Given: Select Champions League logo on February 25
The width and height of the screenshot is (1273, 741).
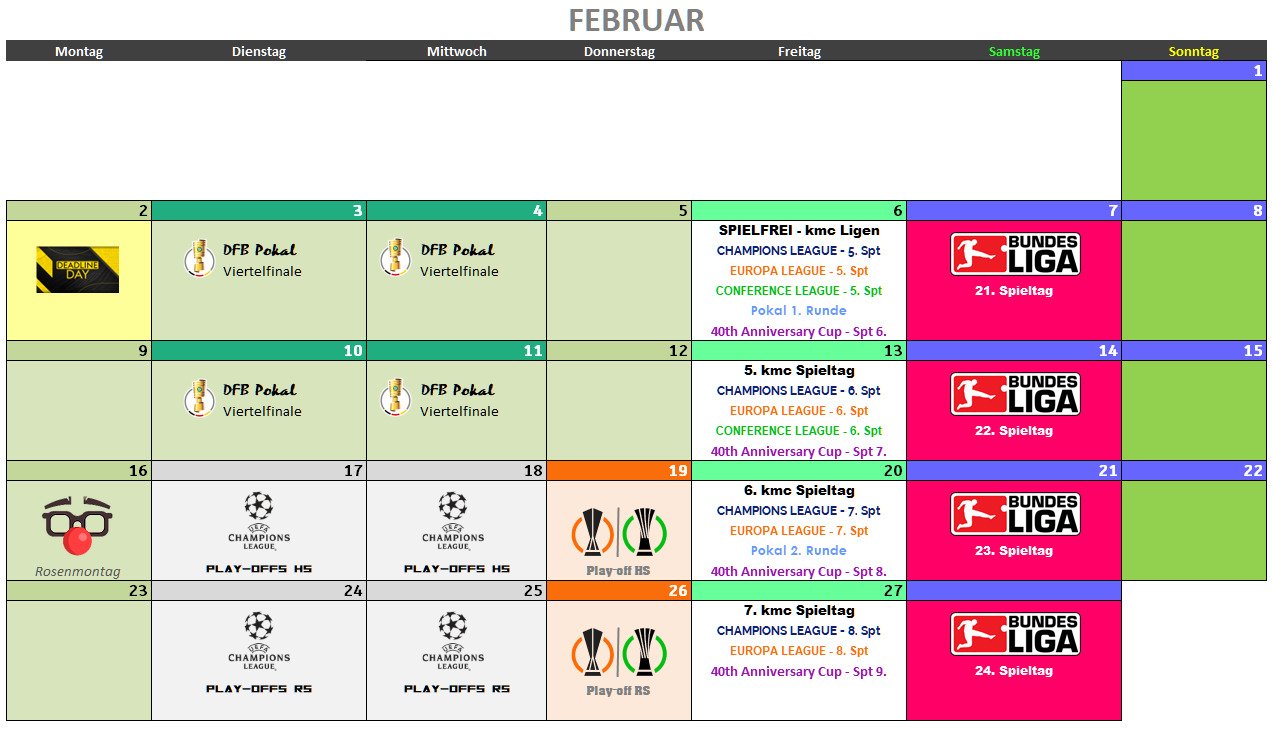Looking at the screenshot, I should (452, 641).
